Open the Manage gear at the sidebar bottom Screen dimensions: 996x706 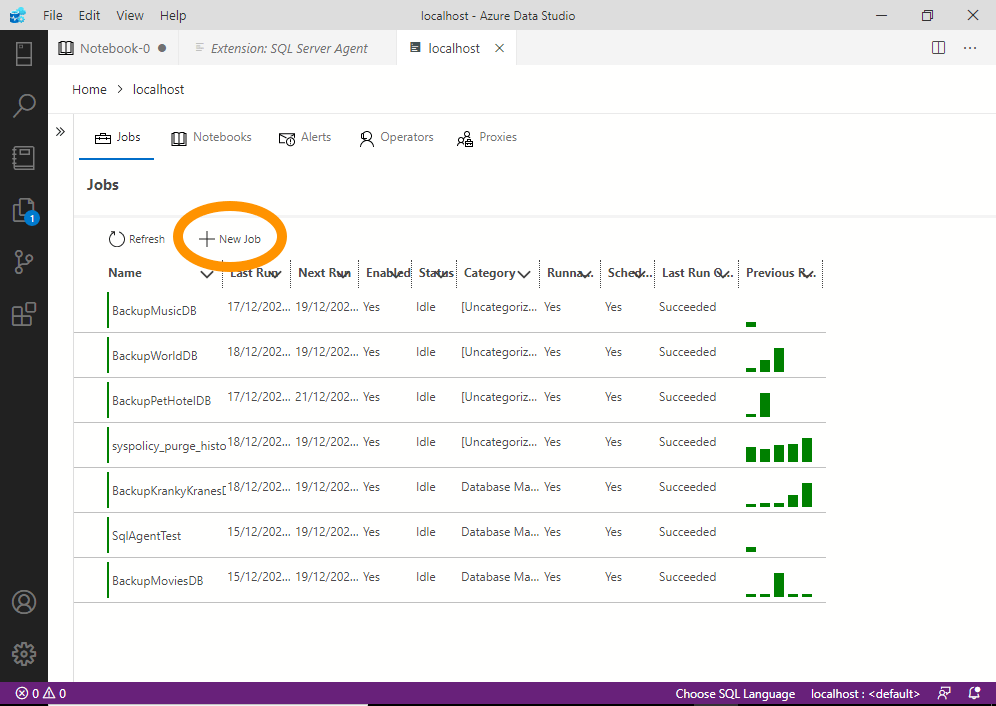(x=24, y=653)
